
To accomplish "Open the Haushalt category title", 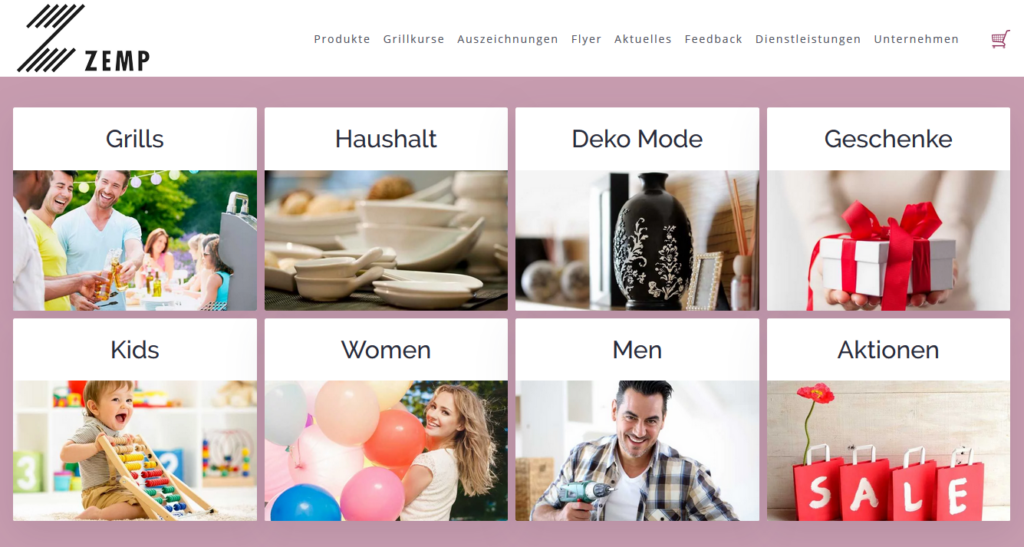I will tap(386, 139).
